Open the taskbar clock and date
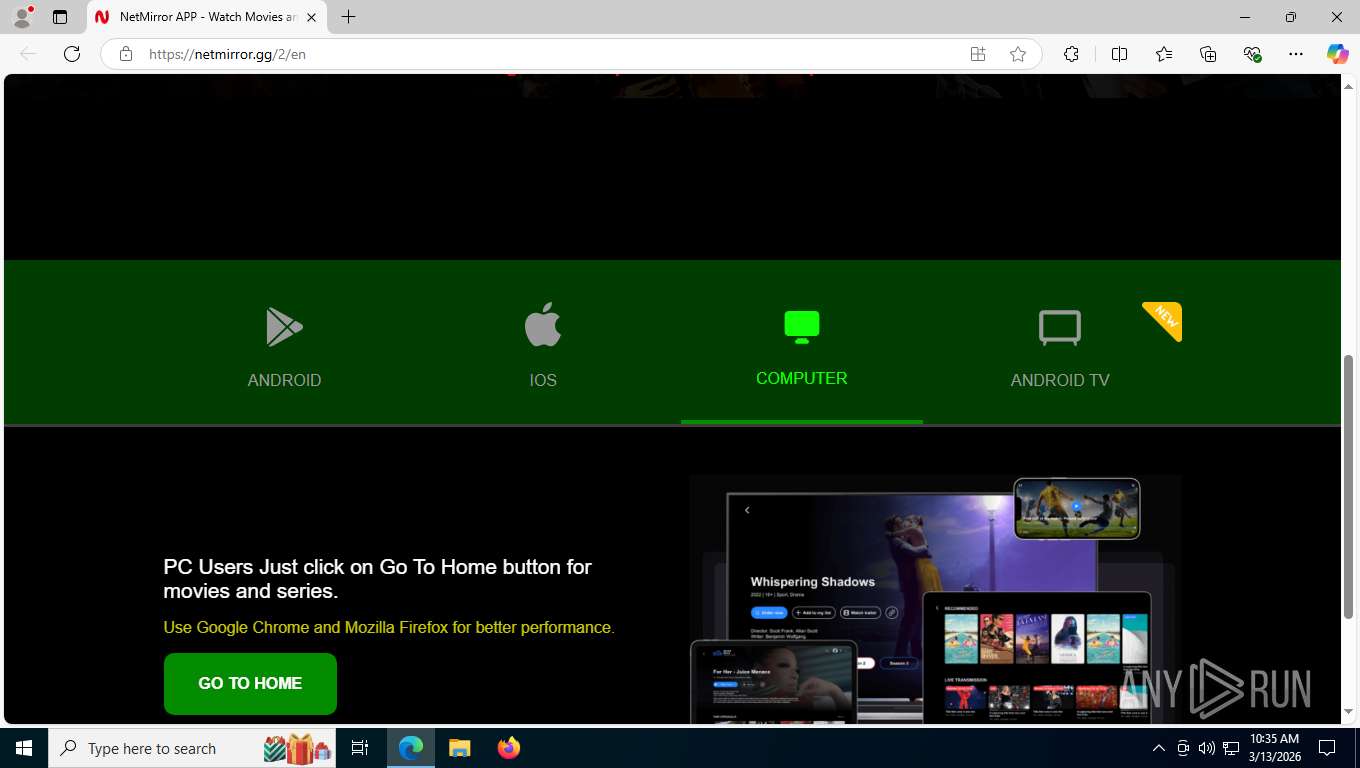The height and width of the screenshot is (768, 1360). 1274,748
